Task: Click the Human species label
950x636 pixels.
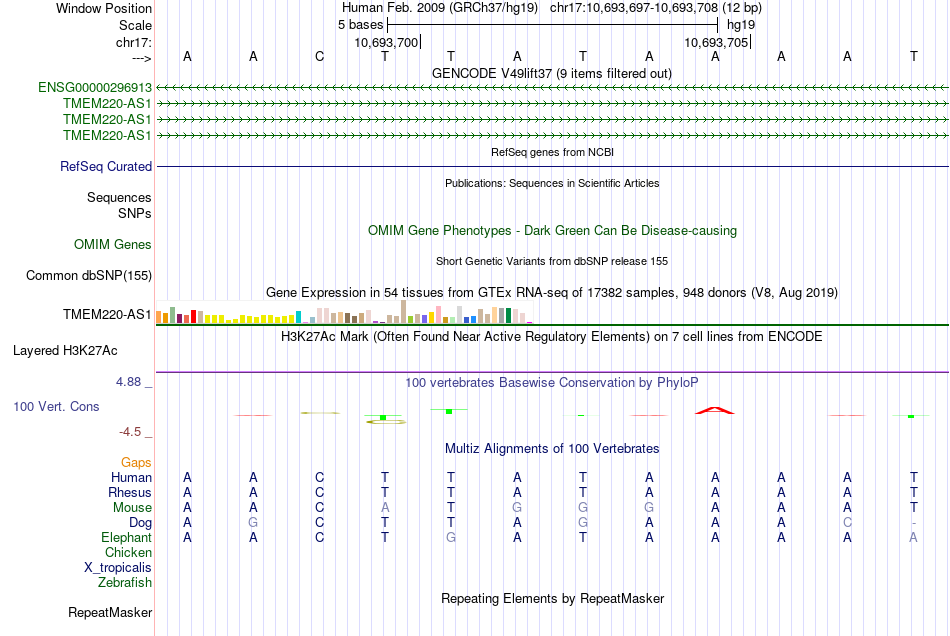Action: click(x=131, y=477)
